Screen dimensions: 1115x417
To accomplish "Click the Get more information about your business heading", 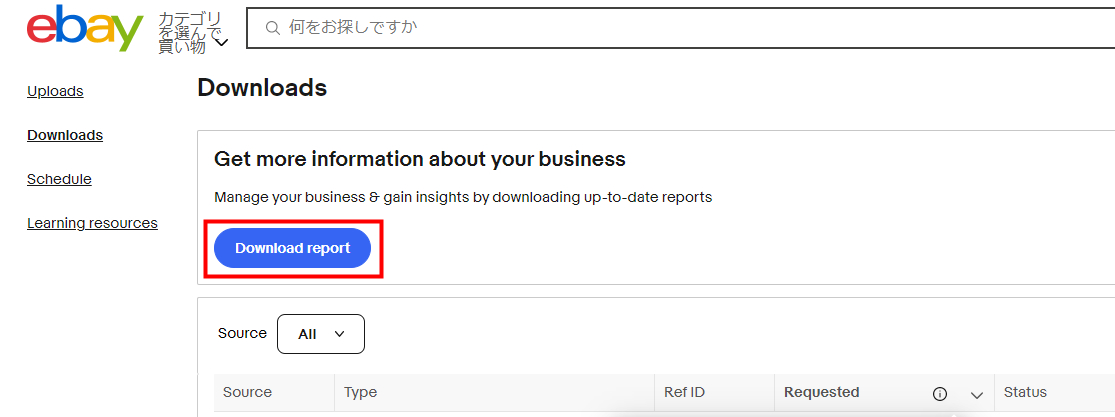I will (420, 159).
